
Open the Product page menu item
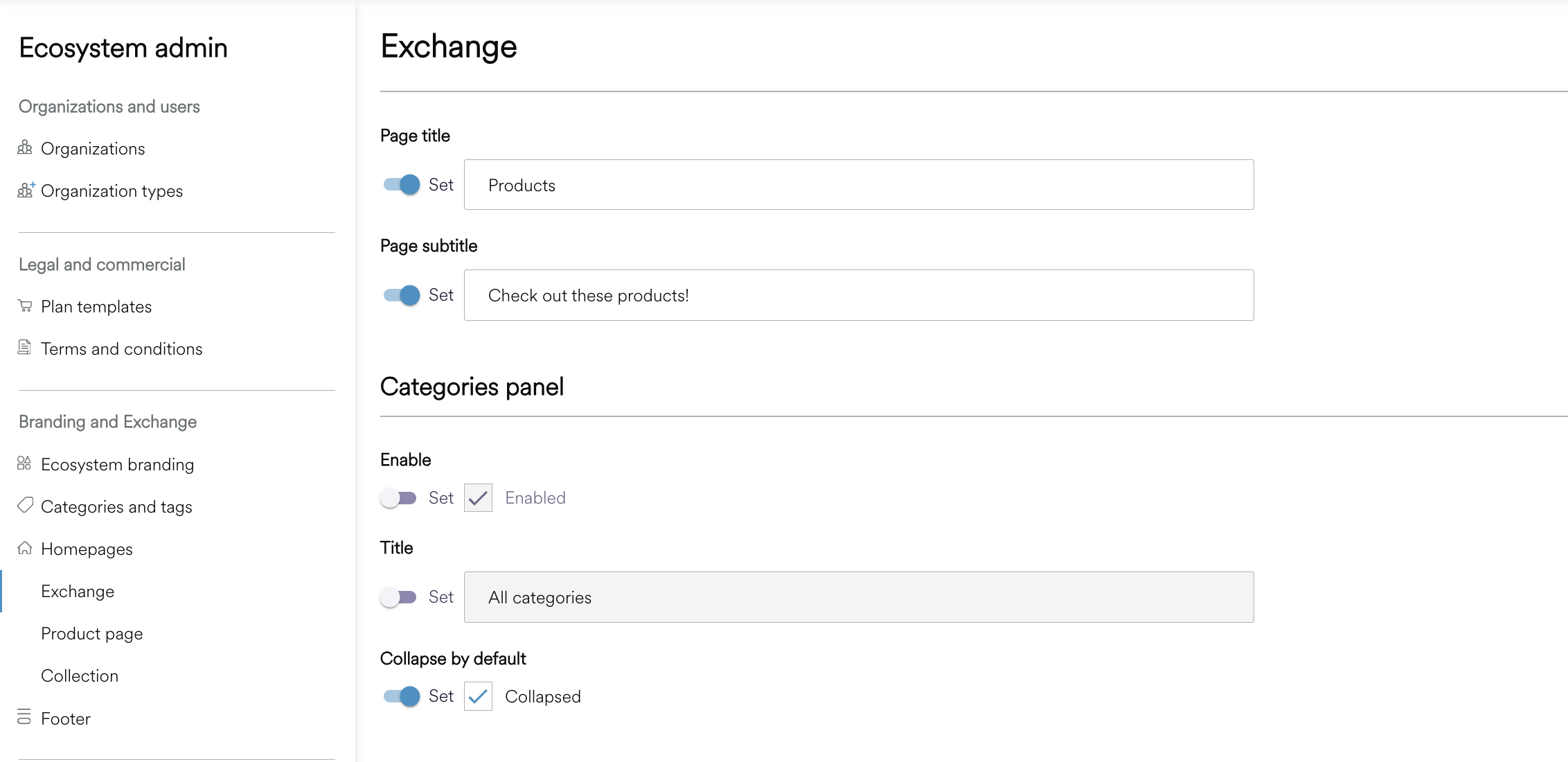click(92, 634)
